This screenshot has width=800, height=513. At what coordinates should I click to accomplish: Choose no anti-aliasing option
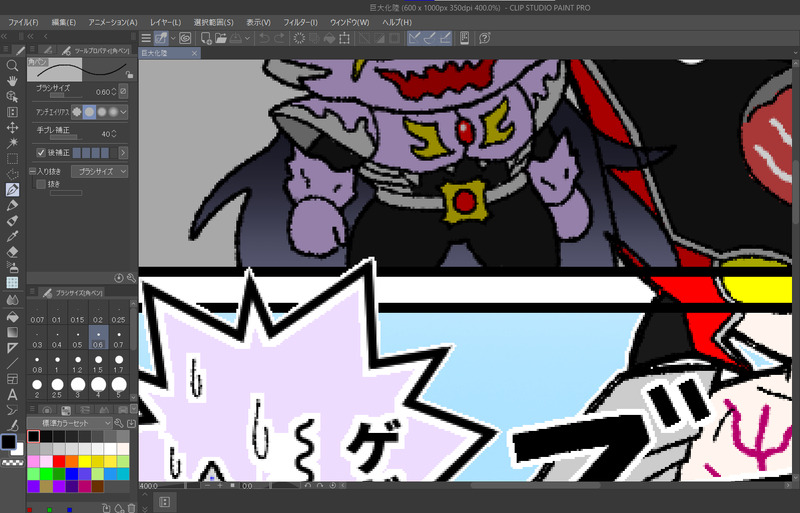click(77, 112)
